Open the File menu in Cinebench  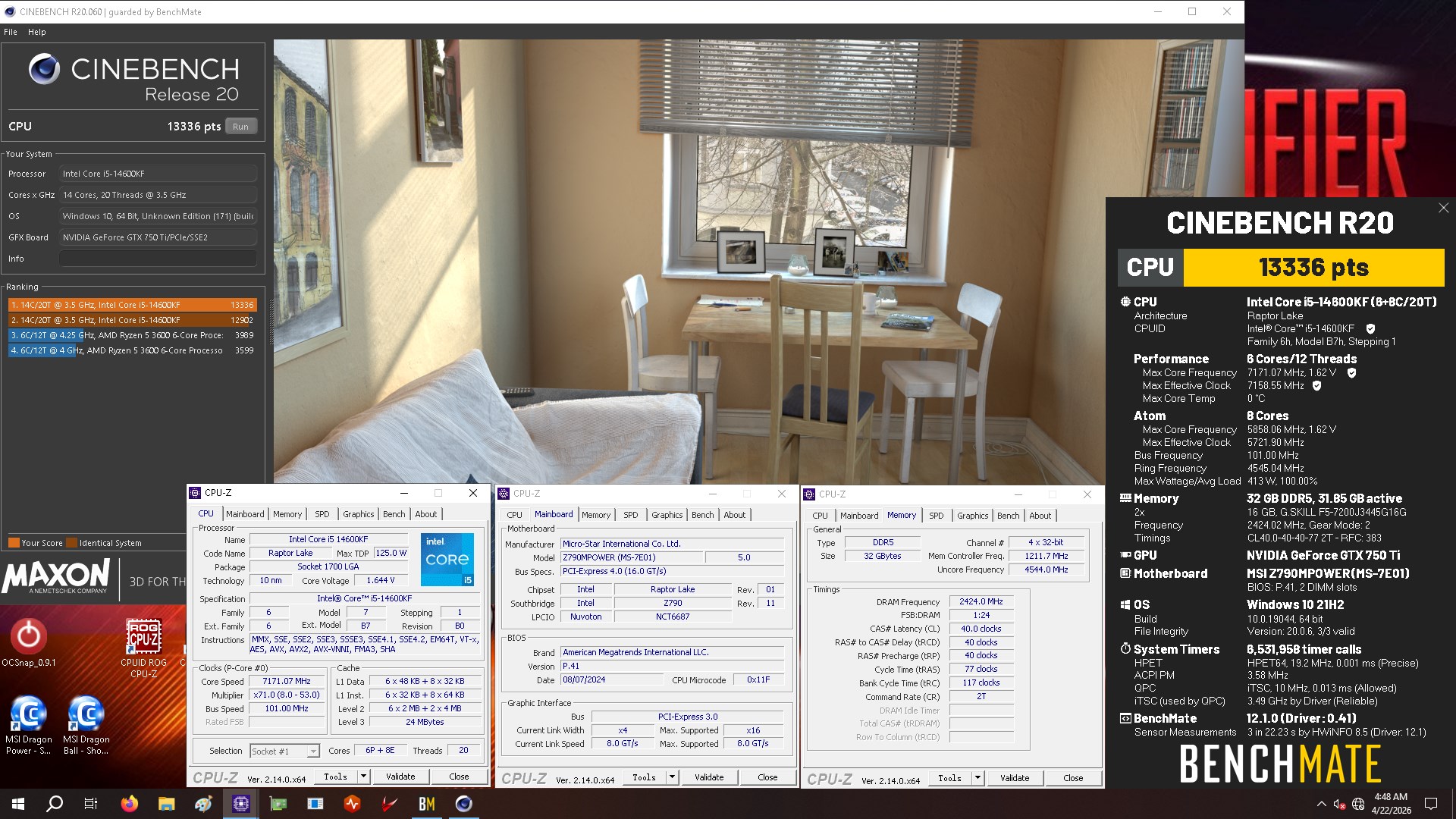coord(11,32)
